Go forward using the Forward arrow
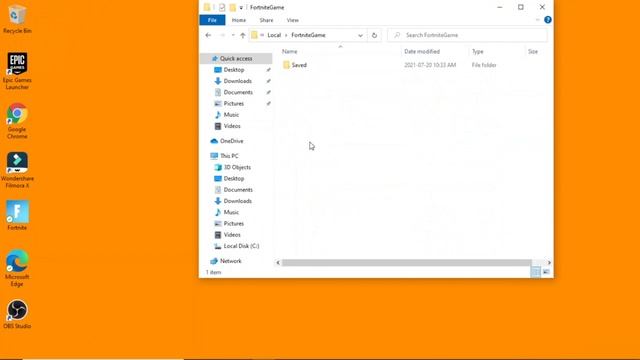Screen dimensions: 640x360 [222, 35]
